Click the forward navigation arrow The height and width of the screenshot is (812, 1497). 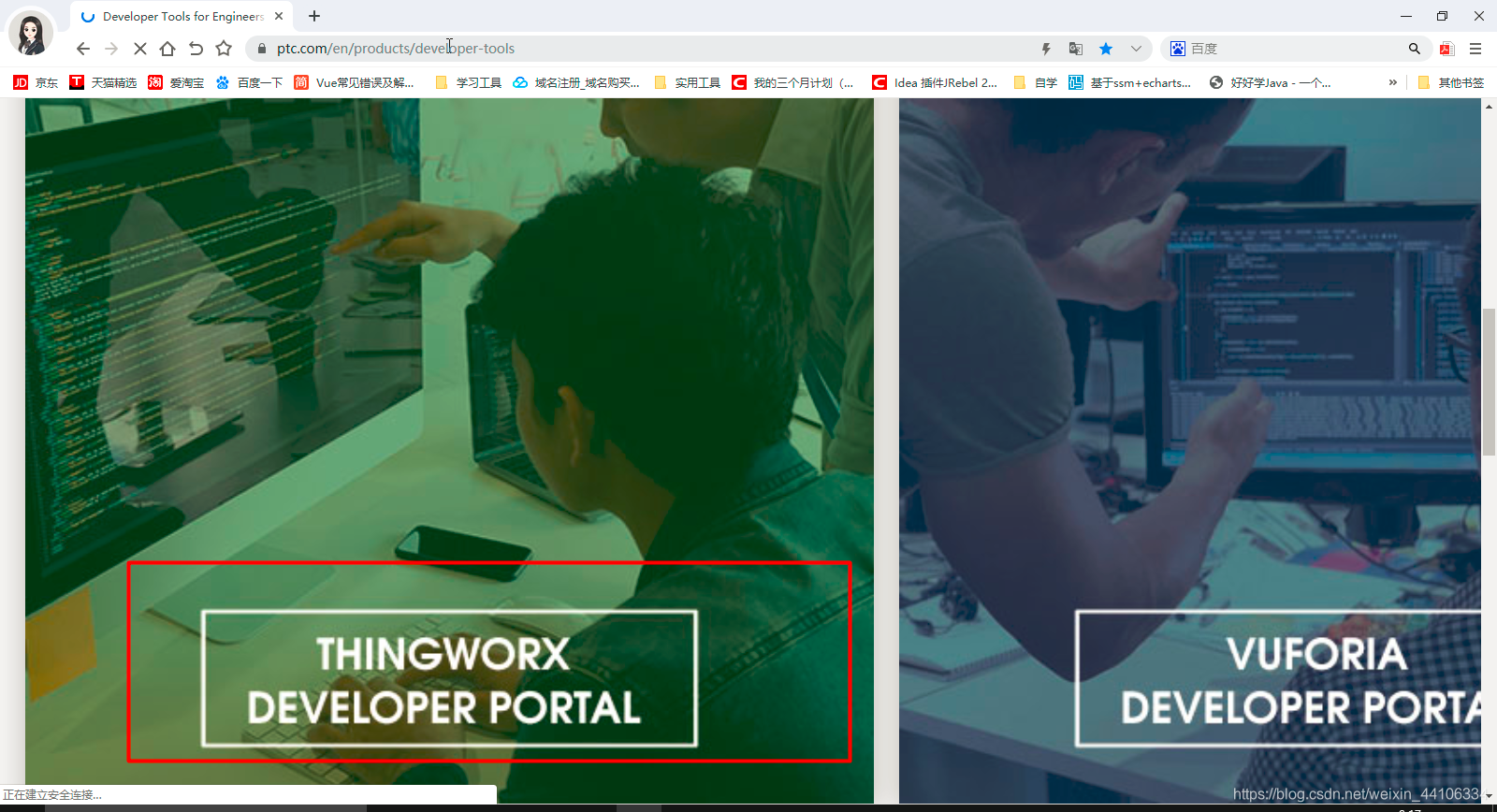click(111, 49)
